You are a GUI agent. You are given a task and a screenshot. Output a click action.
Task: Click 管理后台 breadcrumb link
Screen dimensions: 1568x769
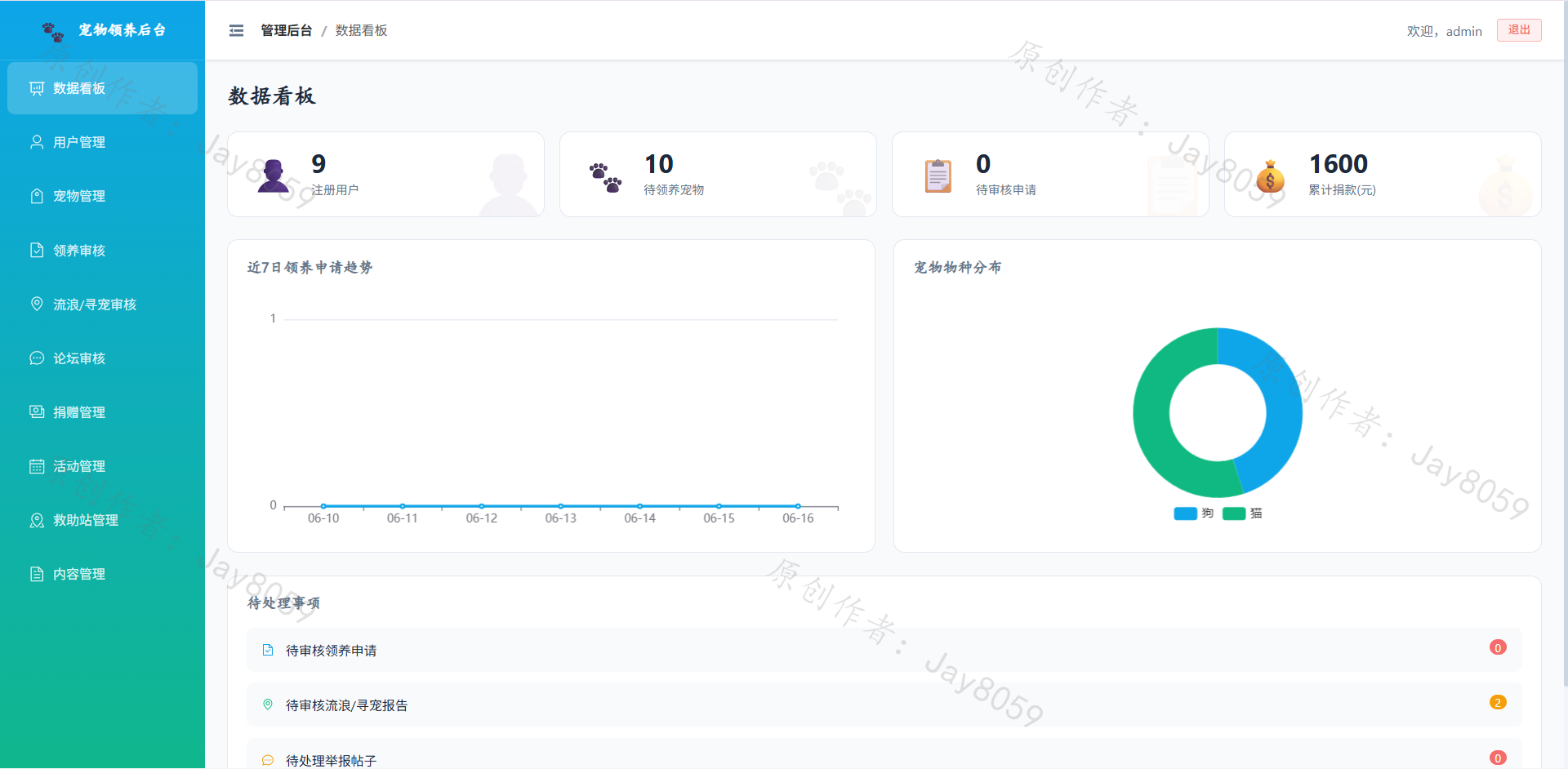click(286, 30)
